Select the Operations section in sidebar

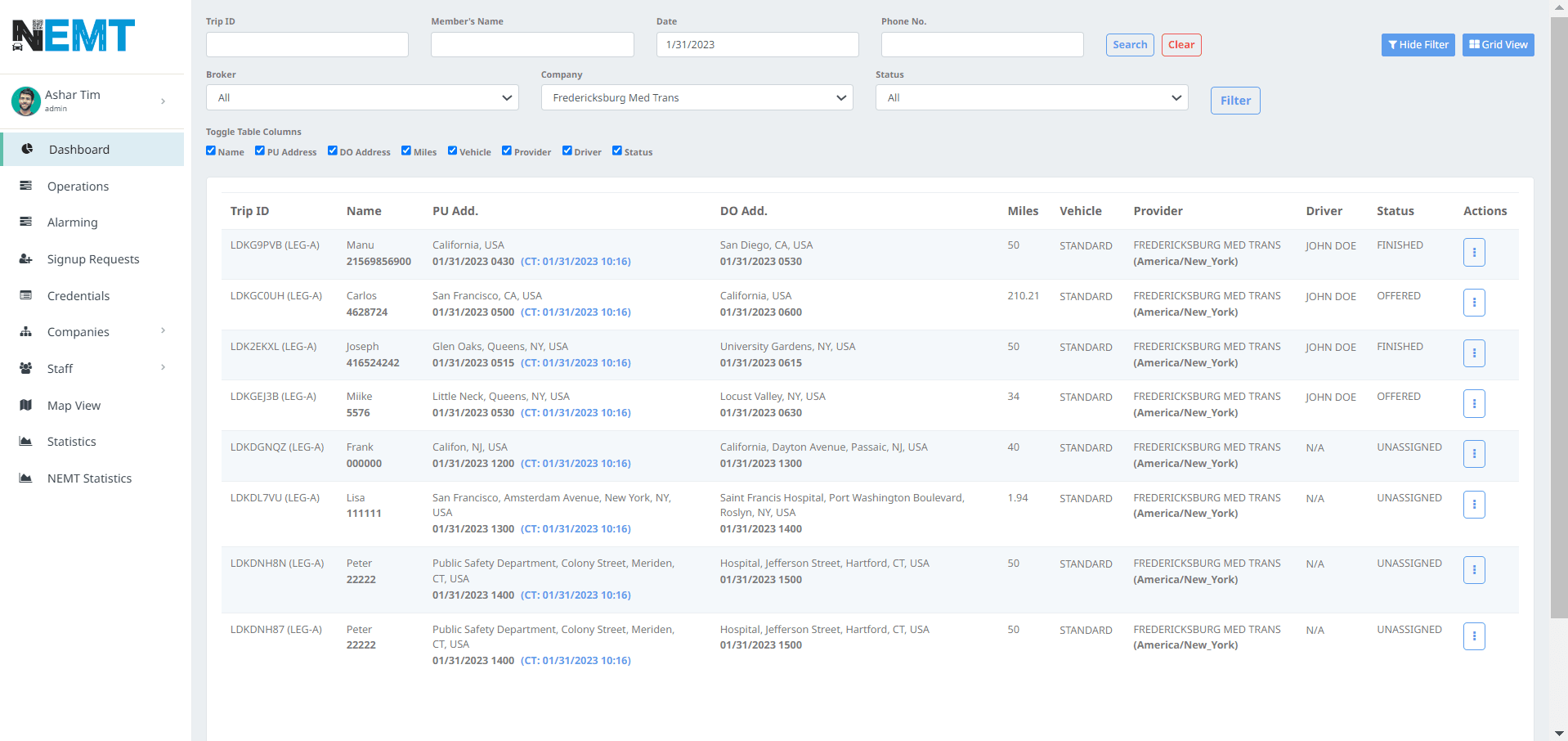point(78,186)
